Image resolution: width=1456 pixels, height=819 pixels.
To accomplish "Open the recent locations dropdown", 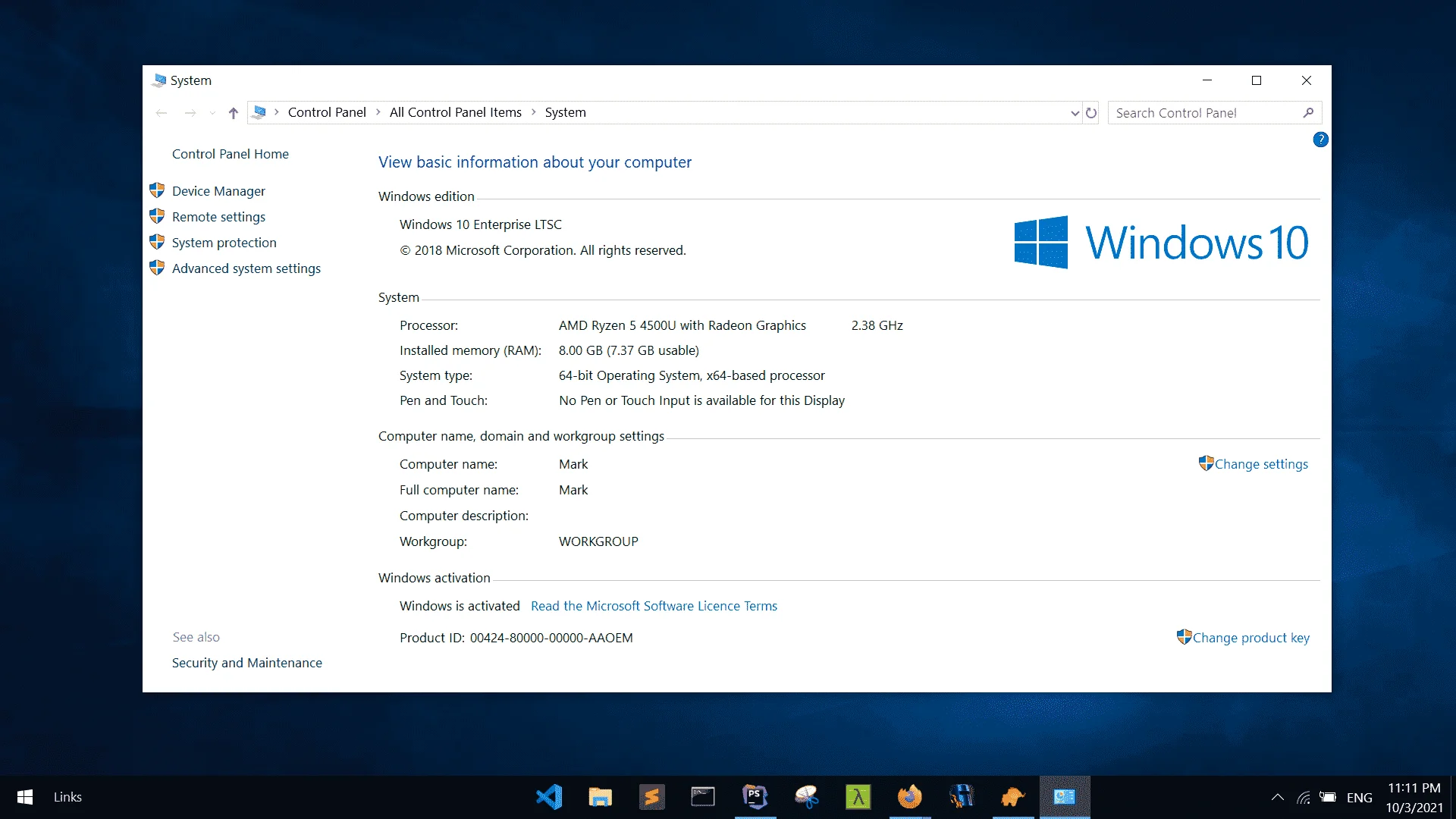I will click(x=212, y=113).
